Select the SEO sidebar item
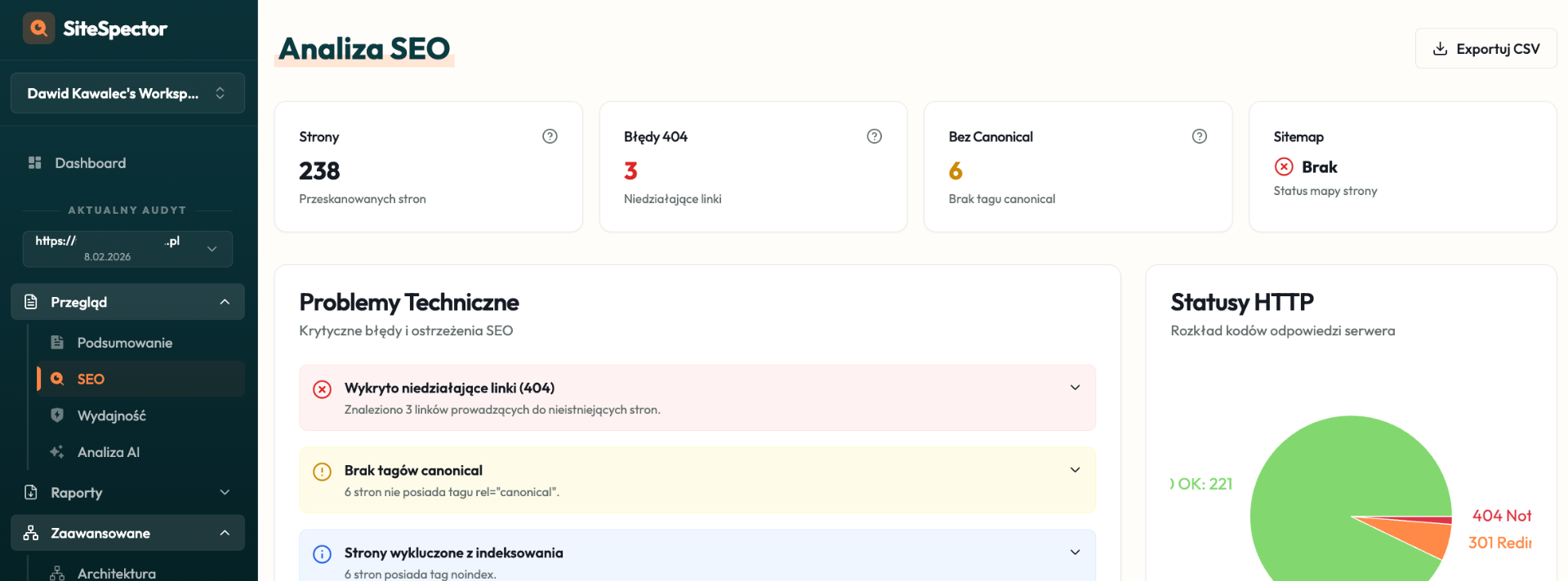1568x581 pixels. click(x=91, y=379)
